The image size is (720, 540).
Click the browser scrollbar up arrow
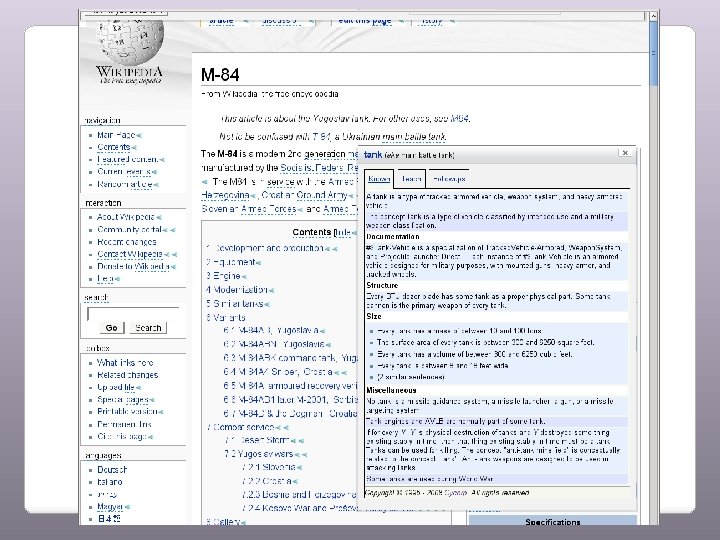(x=653, y=16)
